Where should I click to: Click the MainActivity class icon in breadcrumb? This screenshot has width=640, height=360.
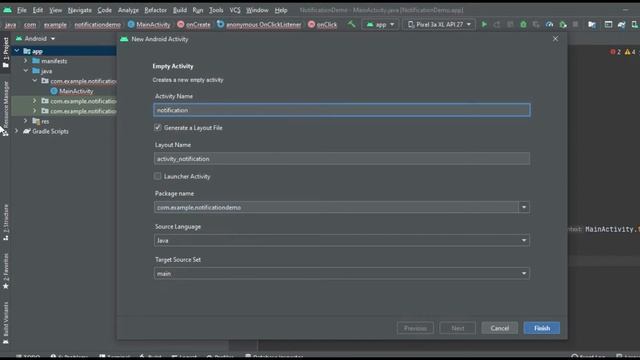[131, 24]
